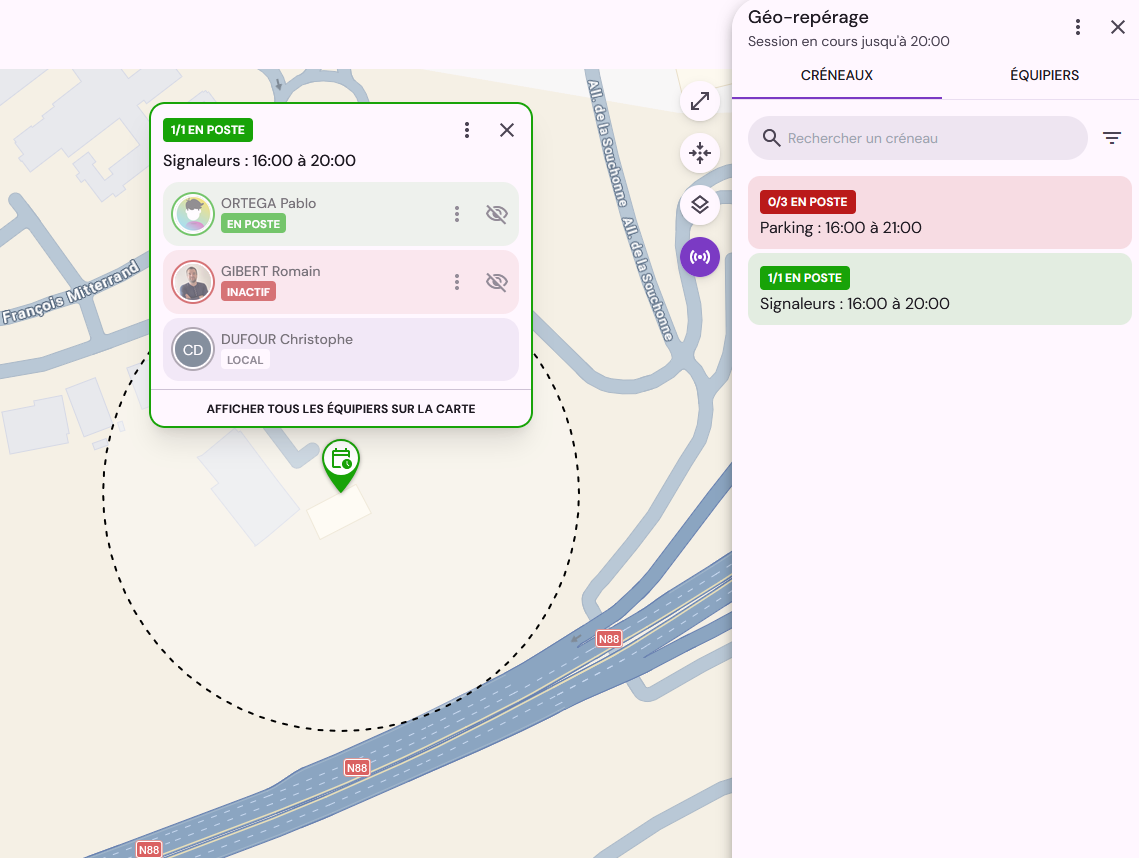Click ORTEGA Pablo's avatar picture
The height and width of the screenshot is (858, 1139).
coord(192,214)
